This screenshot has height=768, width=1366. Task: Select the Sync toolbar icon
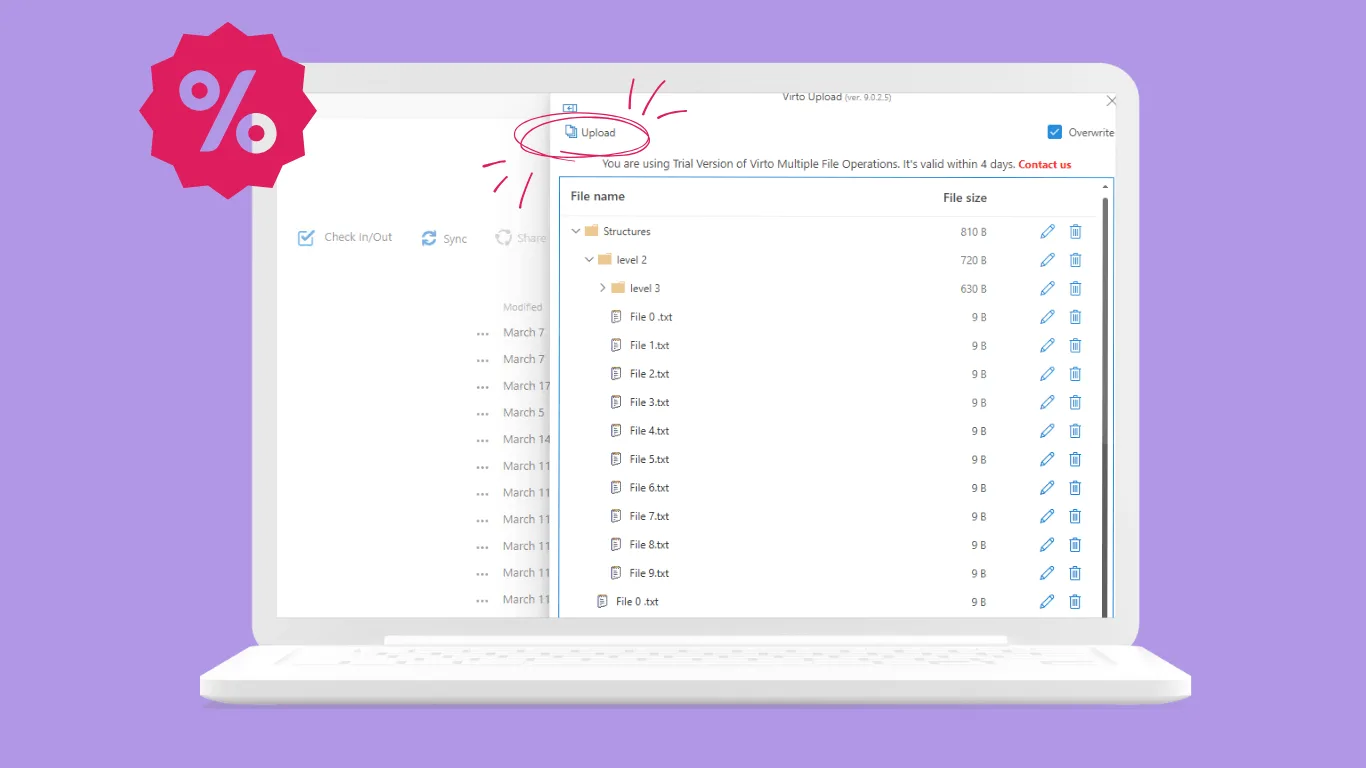coord(428,238)
